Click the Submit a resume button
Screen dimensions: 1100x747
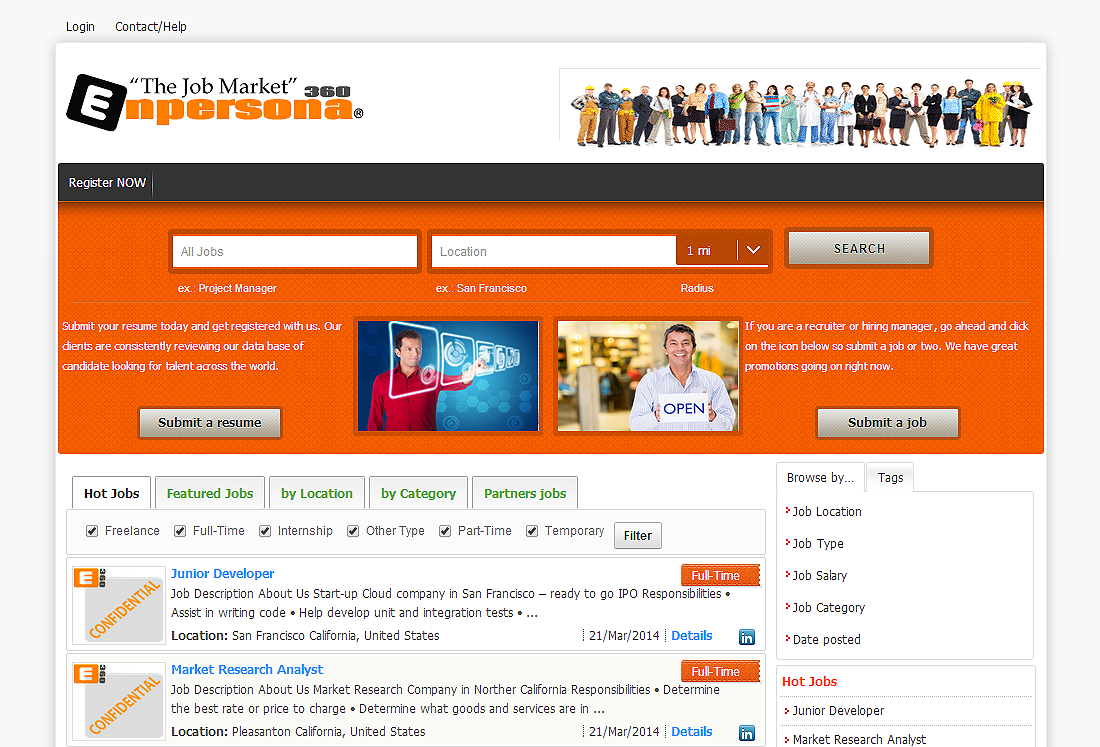[x=210, y=423]
